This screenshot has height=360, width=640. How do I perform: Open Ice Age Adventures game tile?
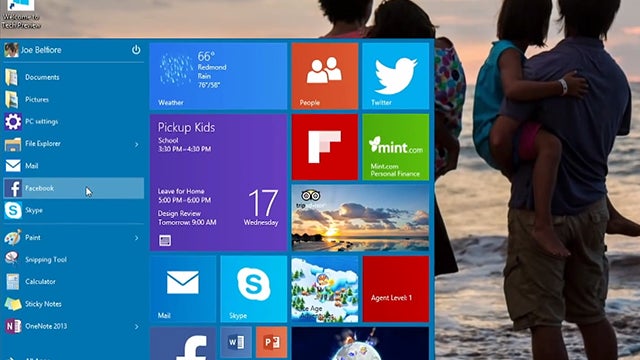(325, 289)
